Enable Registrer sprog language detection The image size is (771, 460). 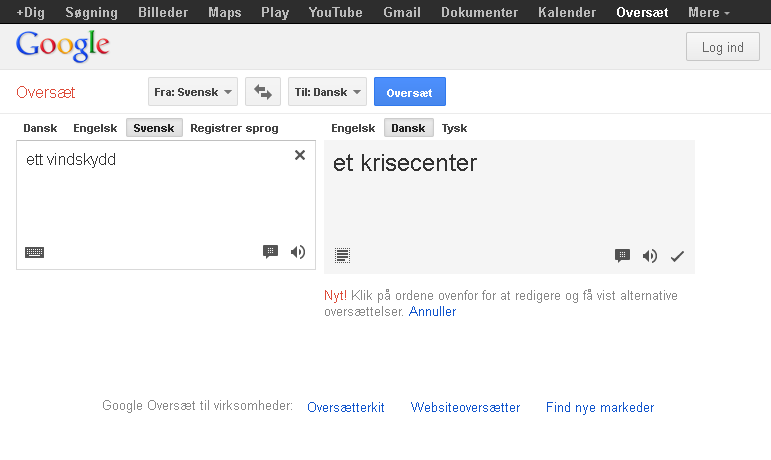tap(234, 128)
